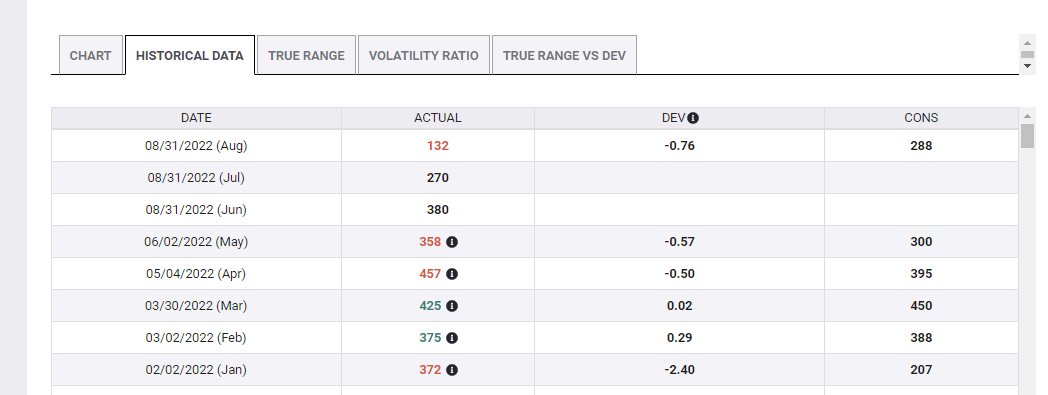Open the Volatility Ratio tab
The width and height of the screenshot is (1048, 395).
424,55
